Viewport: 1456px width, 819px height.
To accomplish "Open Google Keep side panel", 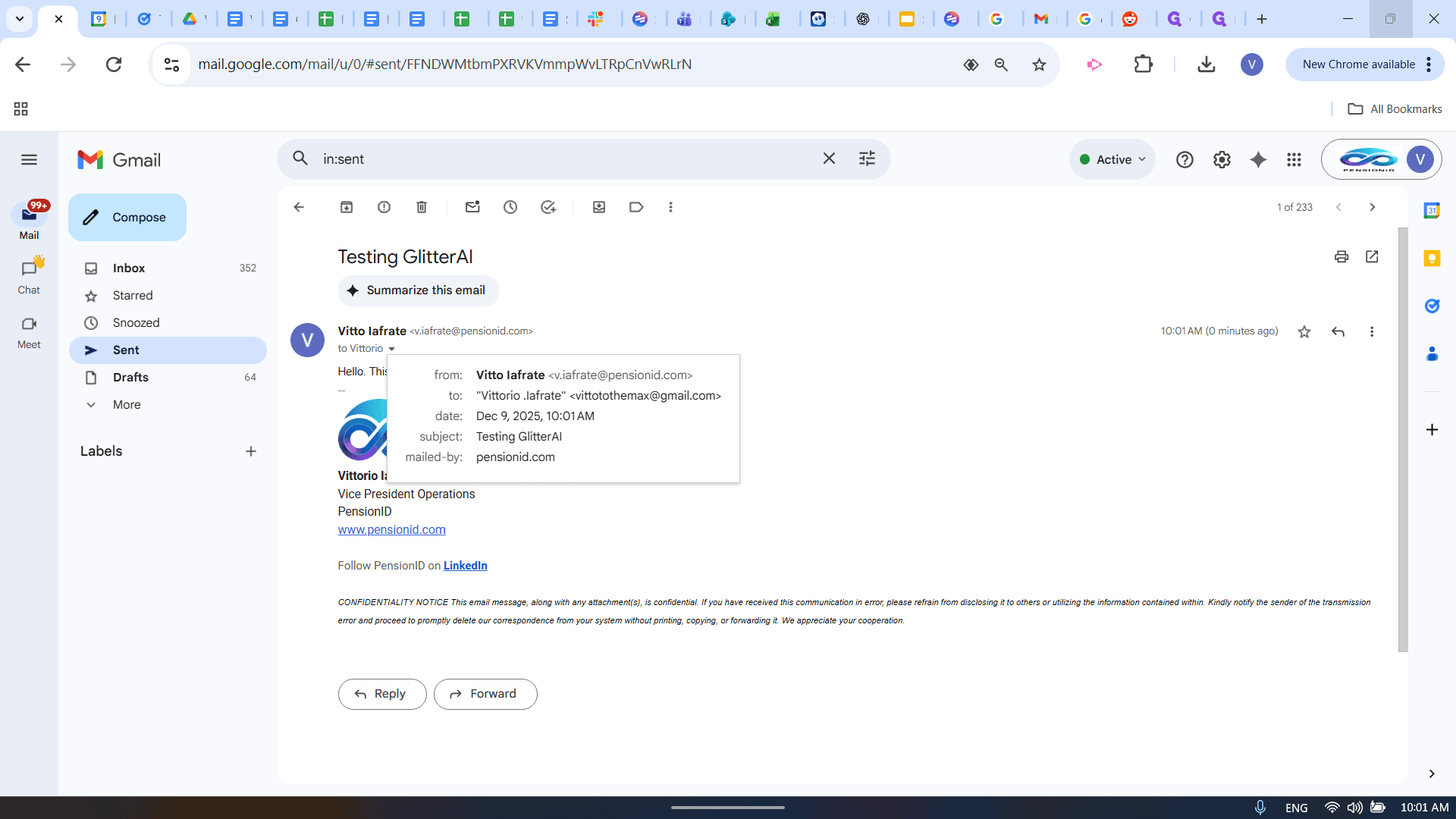I will click(x=1432, y=259).
